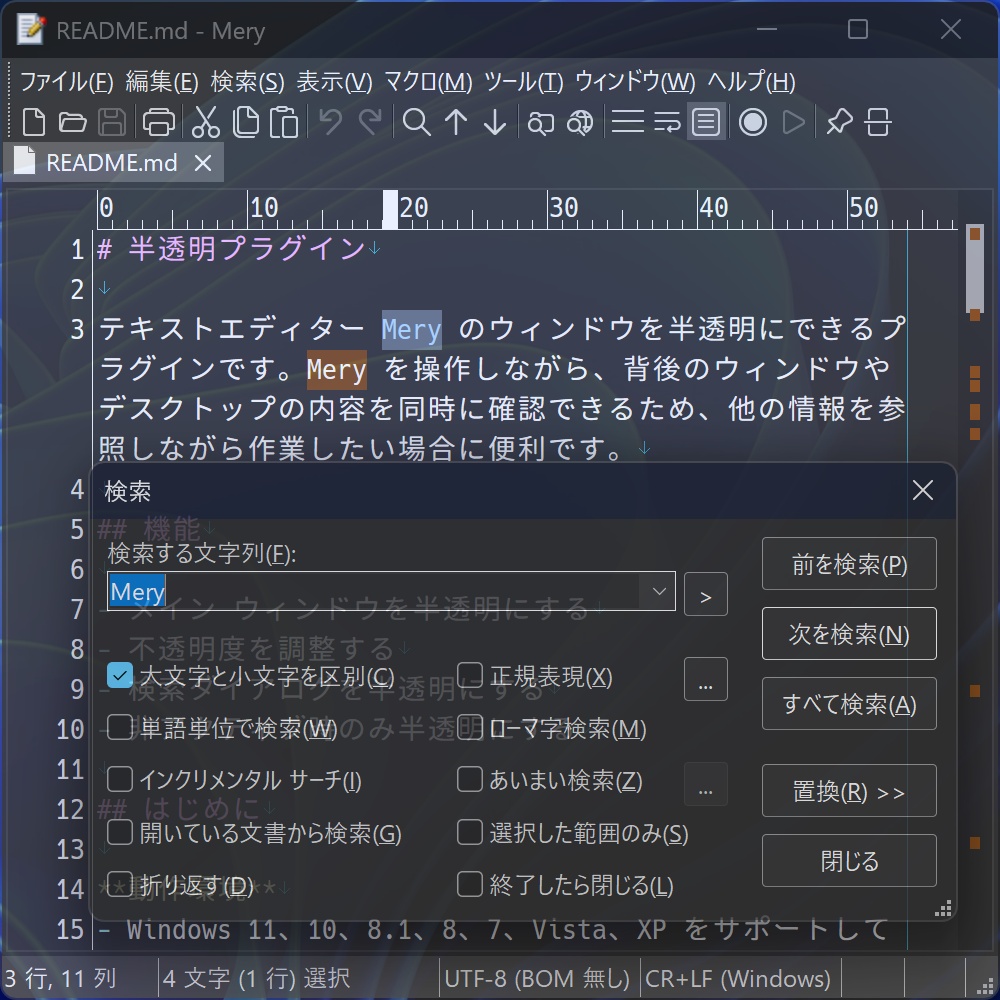1000x1000 pixels.
Task: Close the 検索 dialog with its X
Action: coord(923,490)
